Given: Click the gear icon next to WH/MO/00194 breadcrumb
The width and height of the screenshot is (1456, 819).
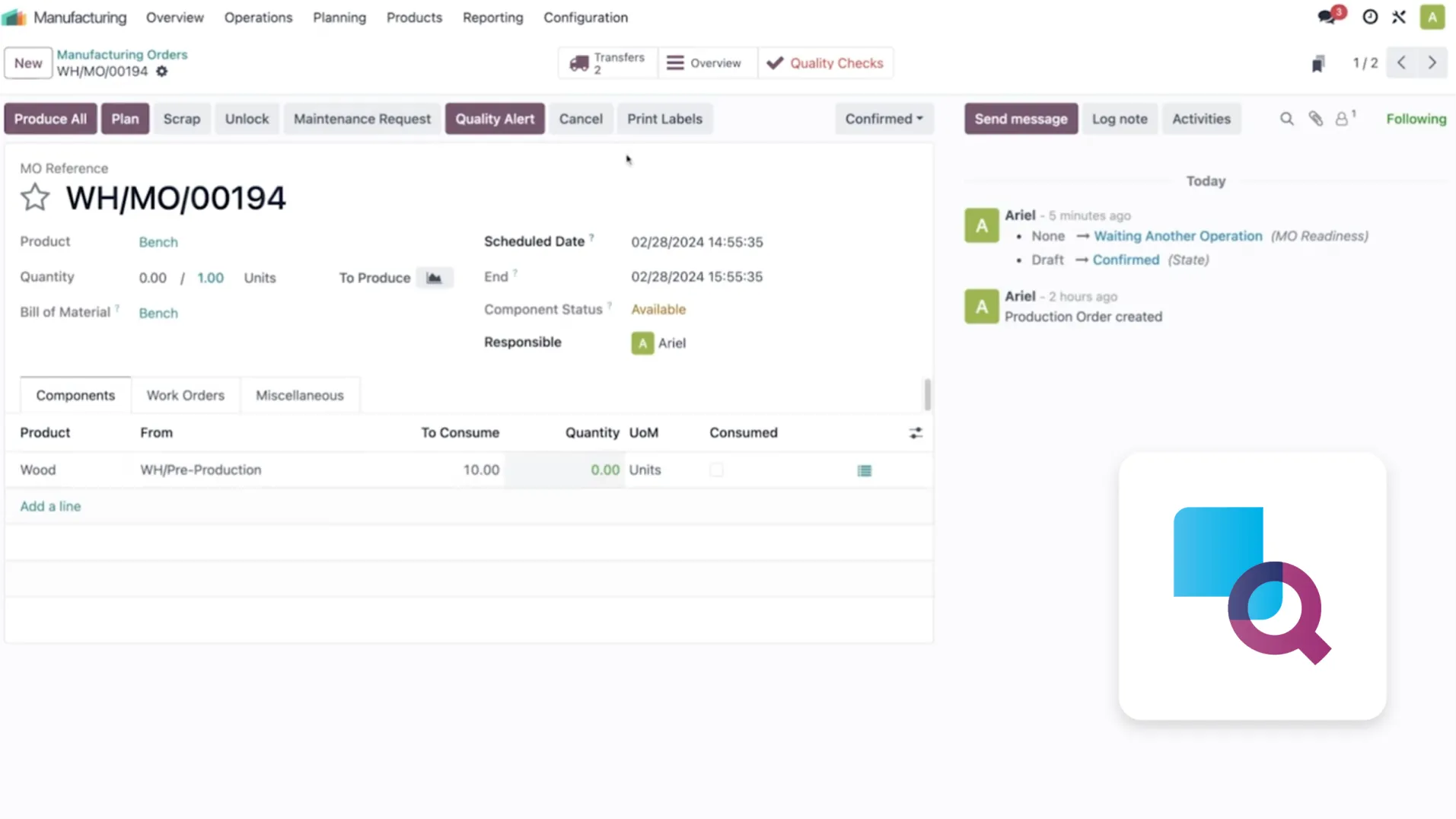Looking at the screenshot, I should [x=162, y=72].
